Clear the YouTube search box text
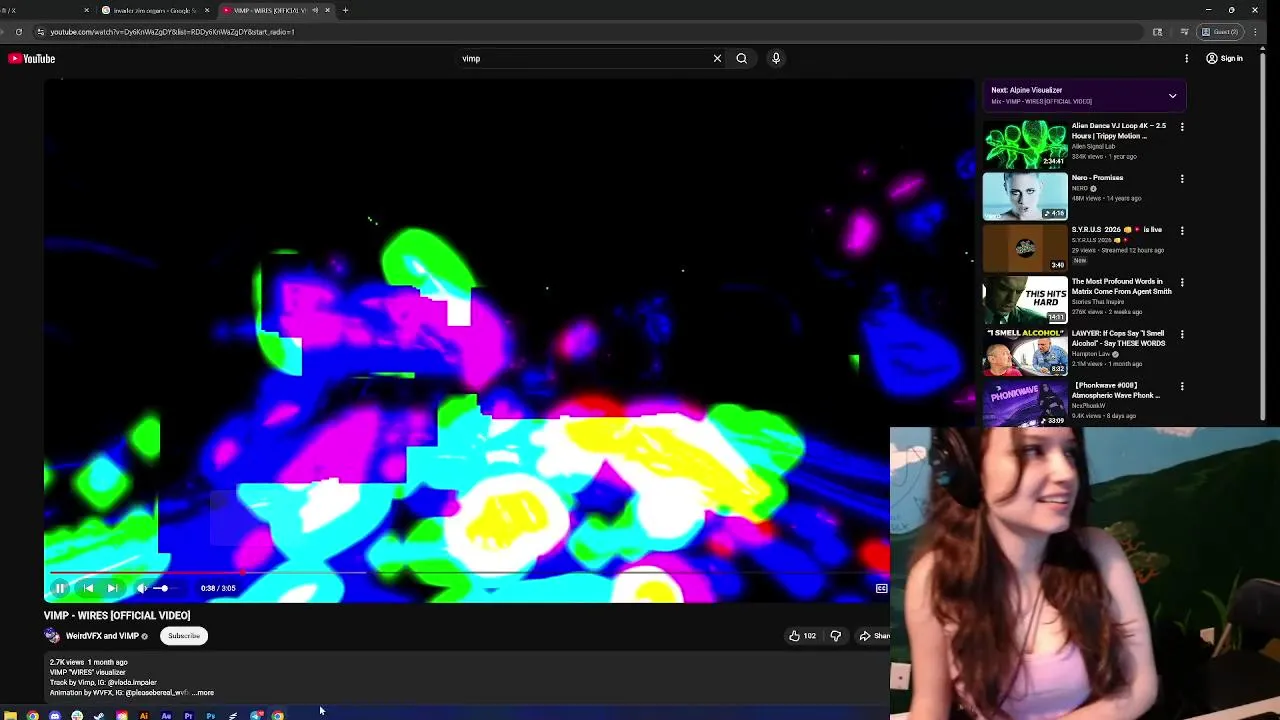The image size is (1280, 720). point(717,58)
